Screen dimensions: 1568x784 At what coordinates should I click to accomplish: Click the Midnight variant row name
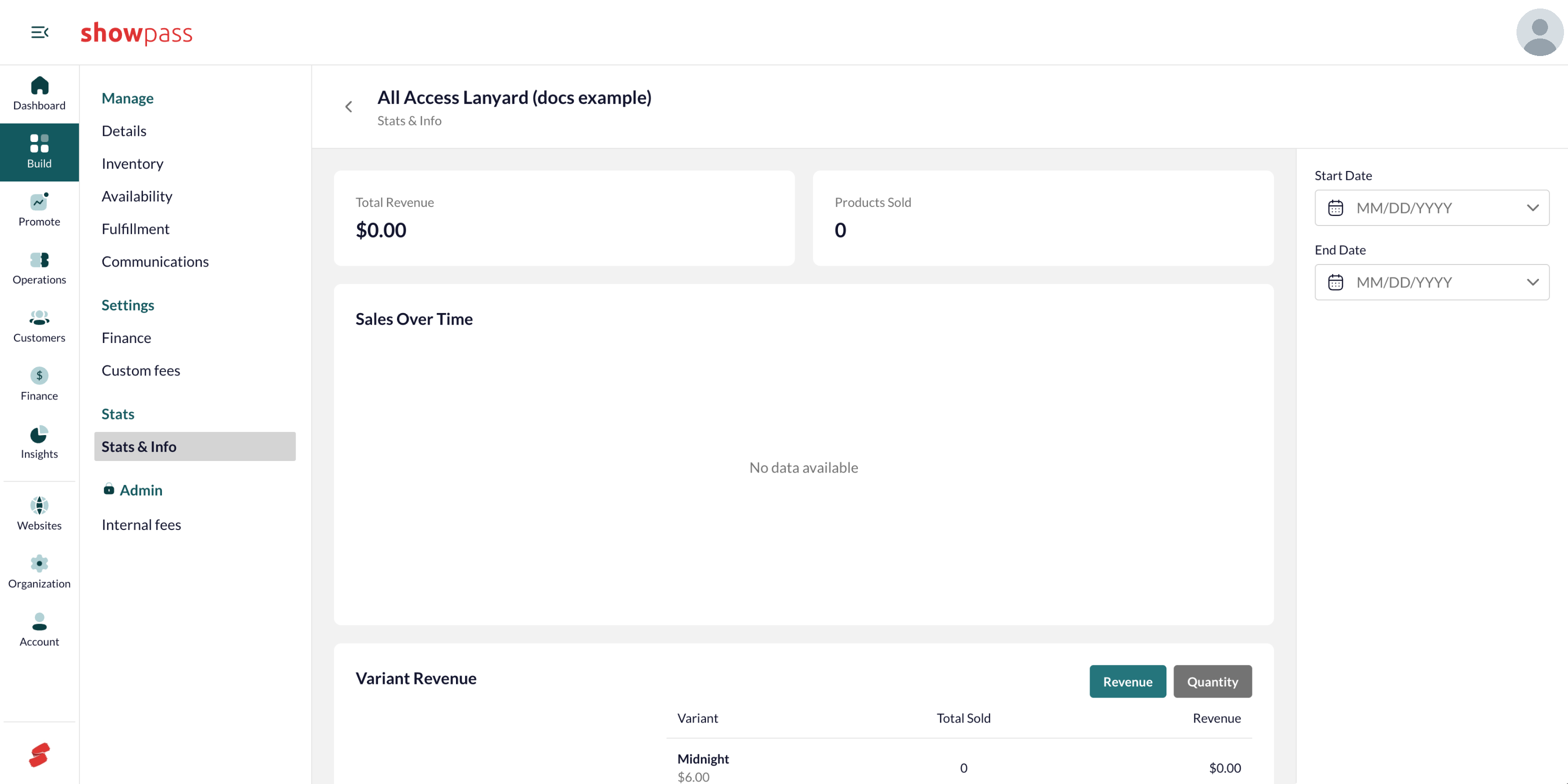[x=703, y=759]
